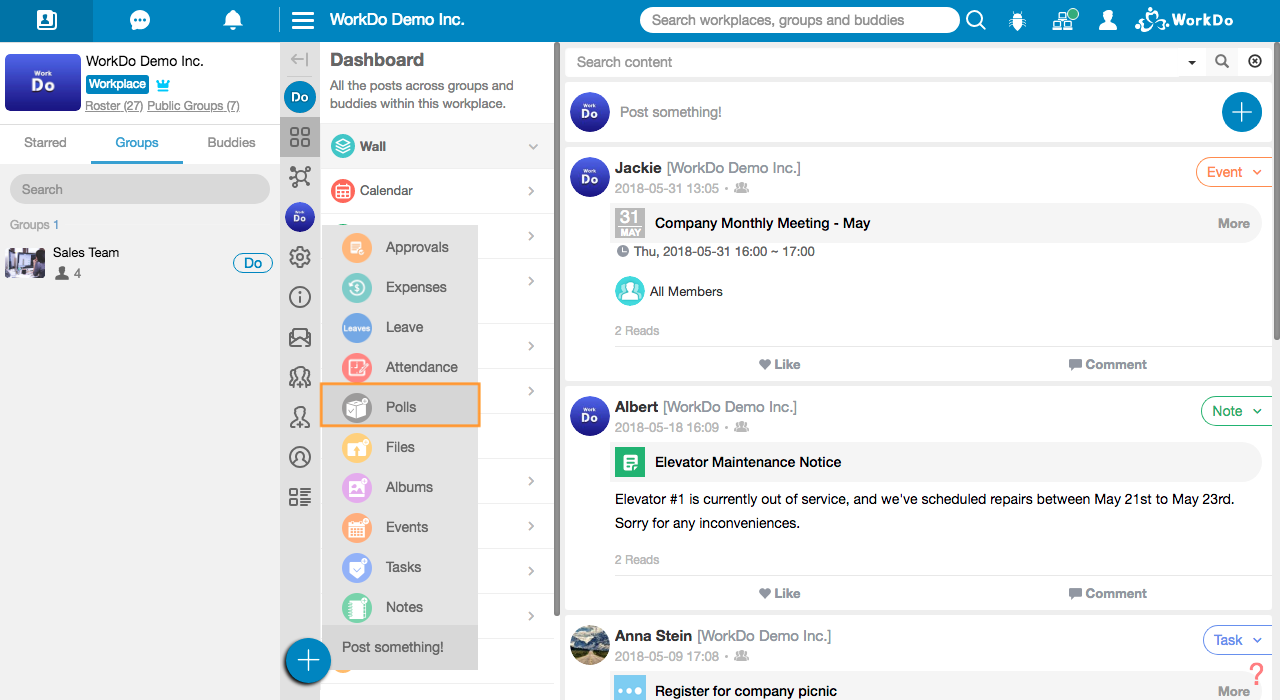Viewport: 1280px width, 700px height.
Task: Open the Search content dropdown arrow
Action: pyautogui.click(x=1192, y=62)
